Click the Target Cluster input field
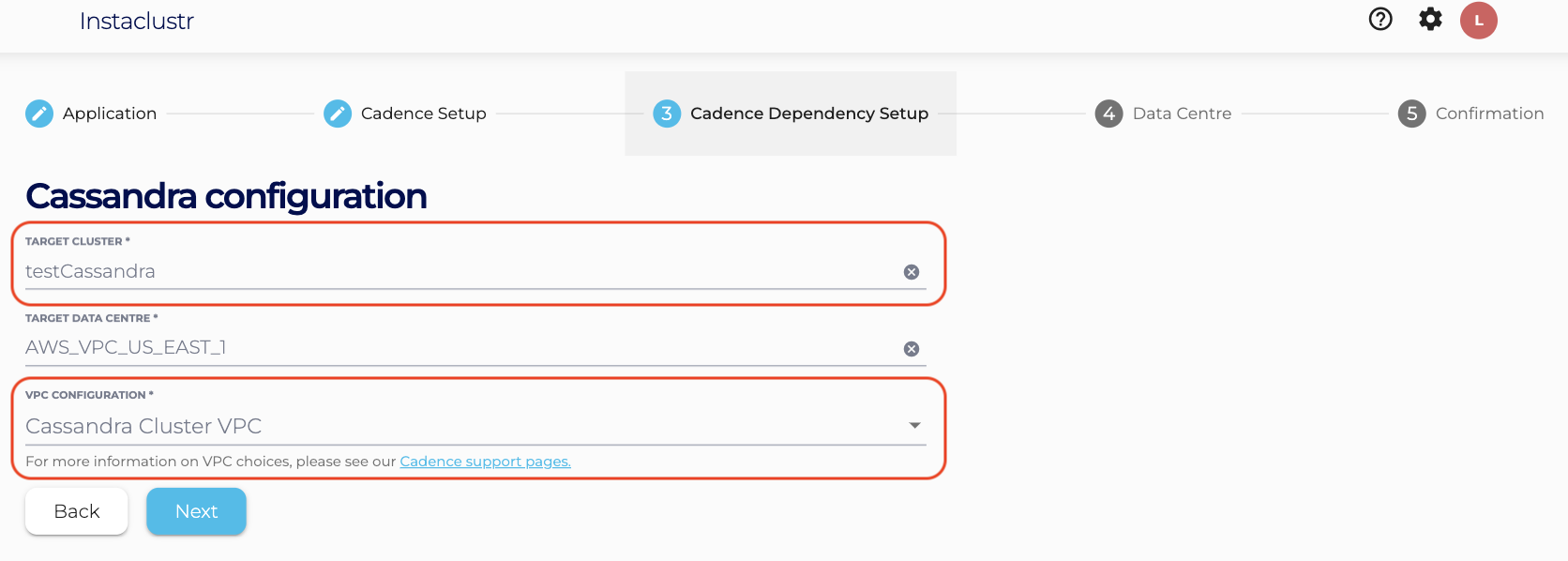 tap(450, 272)
